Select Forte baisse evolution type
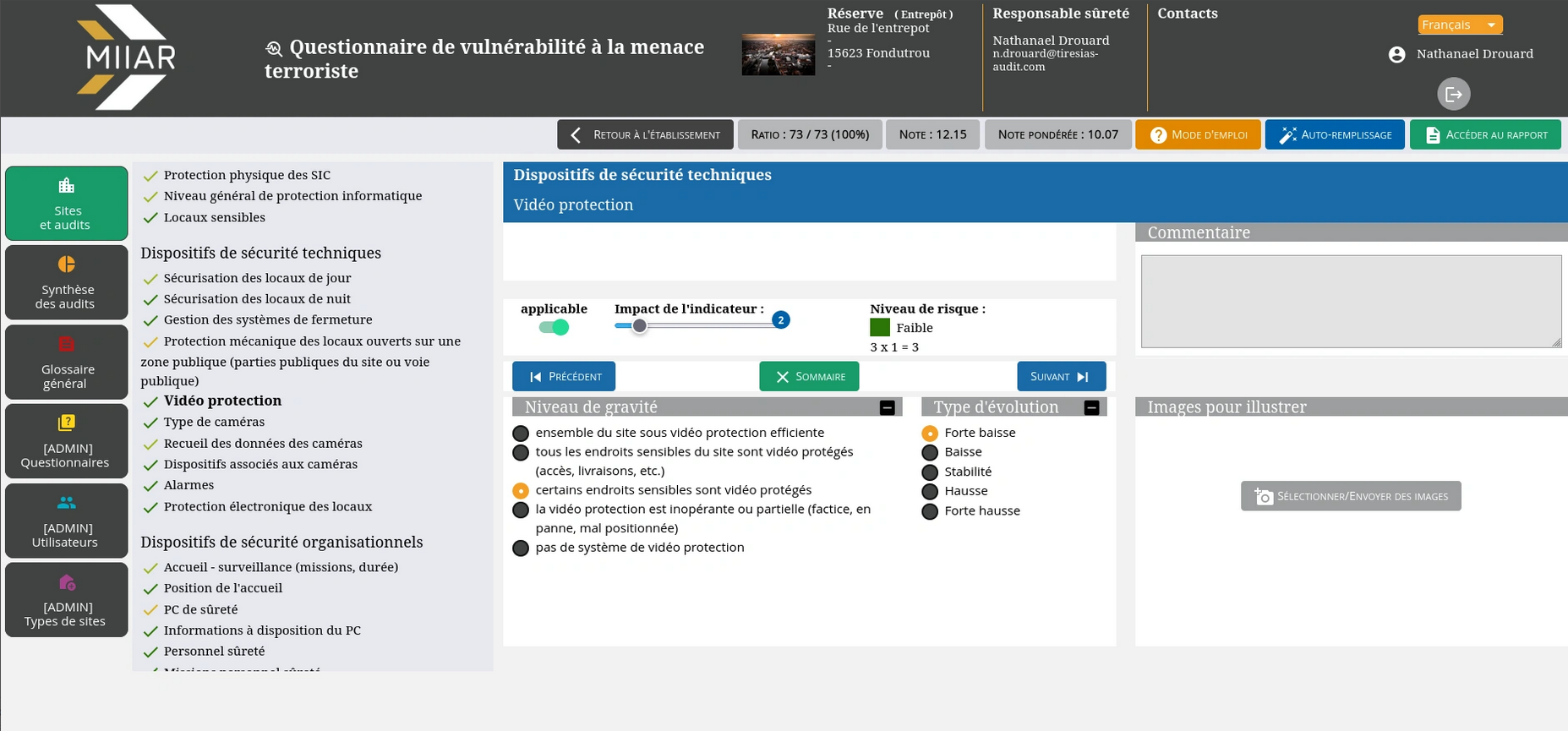The image size is (1568, 731). coord(930,434)
